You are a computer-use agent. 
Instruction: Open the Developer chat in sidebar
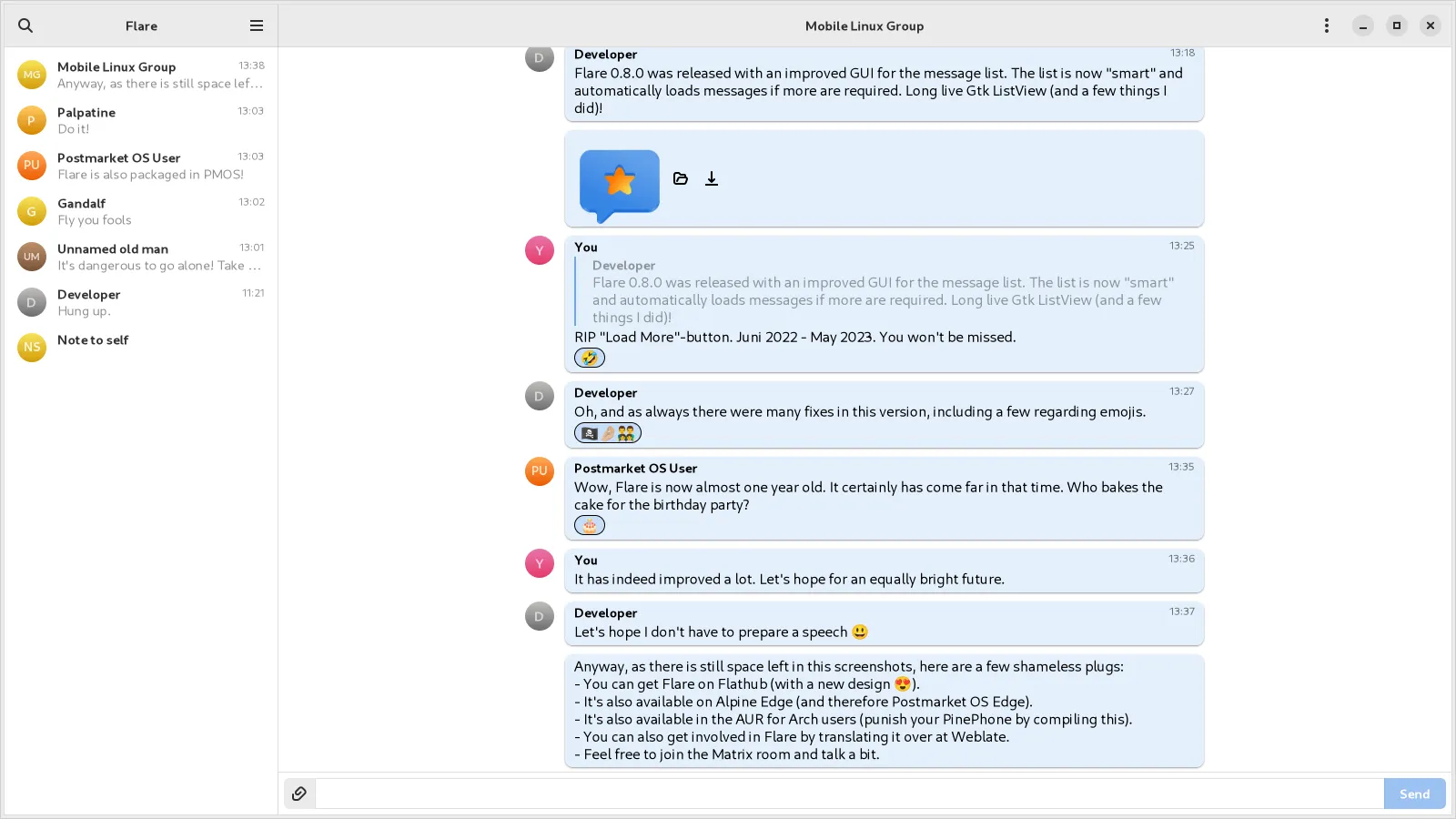point(141,302)
